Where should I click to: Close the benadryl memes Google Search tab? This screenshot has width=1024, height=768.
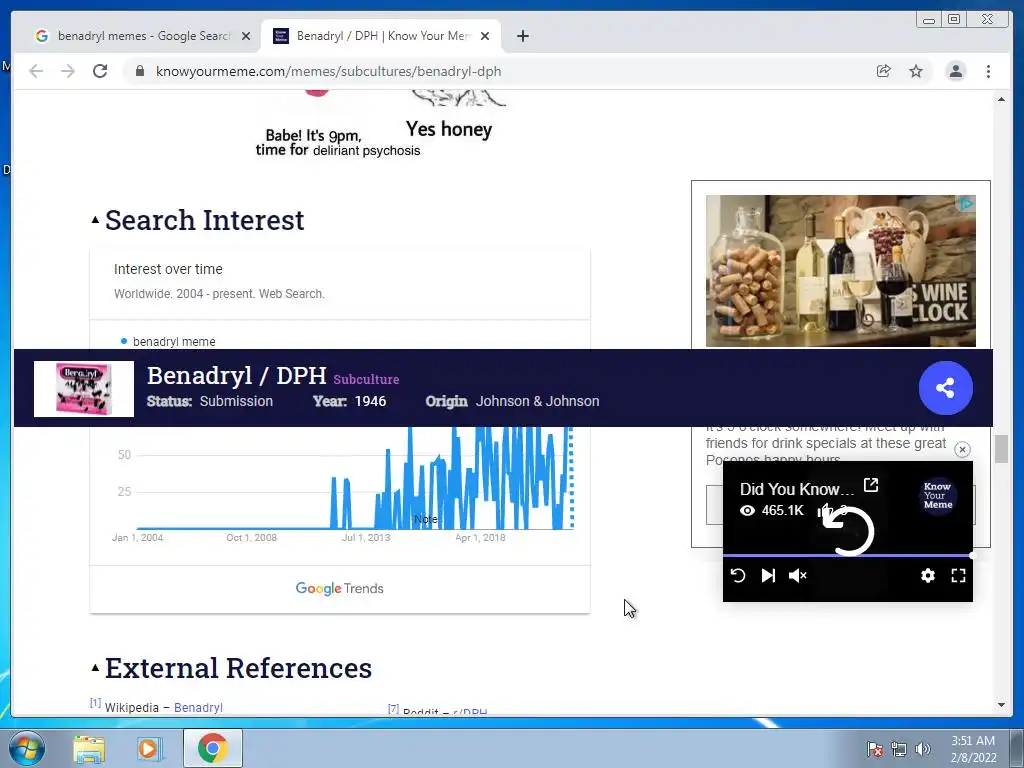pos(246,36)
